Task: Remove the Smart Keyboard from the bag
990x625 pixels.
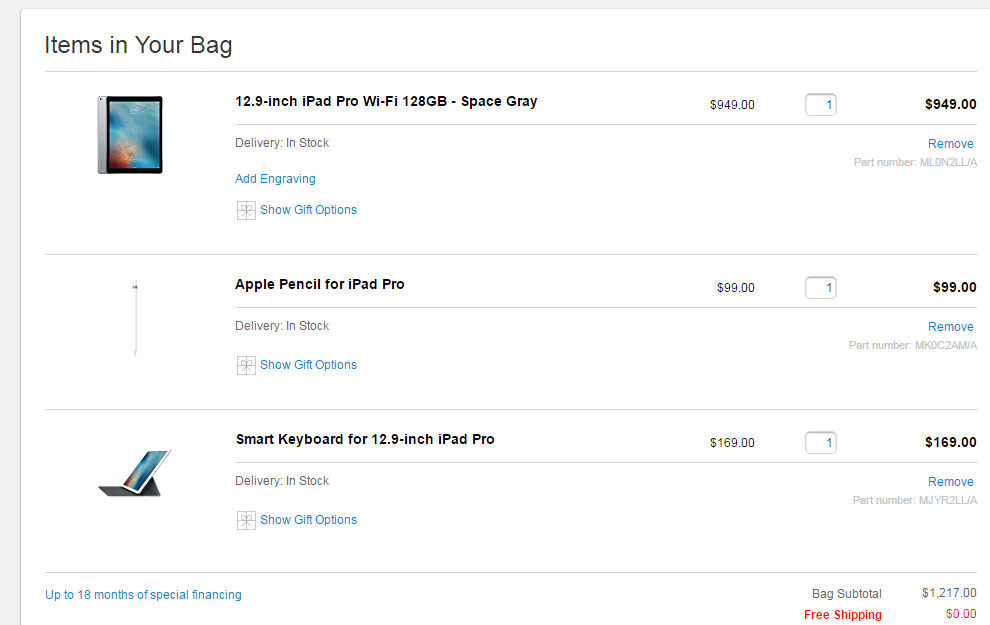Action: pyautogui.click(x=950, y=482)
